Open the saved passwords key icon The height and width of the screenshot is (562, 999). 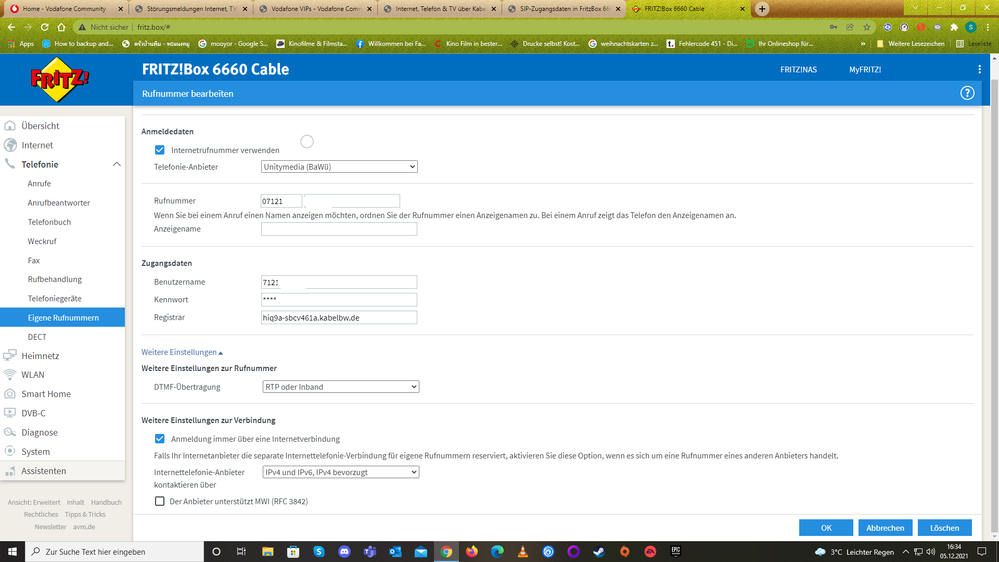coord(833,27)
